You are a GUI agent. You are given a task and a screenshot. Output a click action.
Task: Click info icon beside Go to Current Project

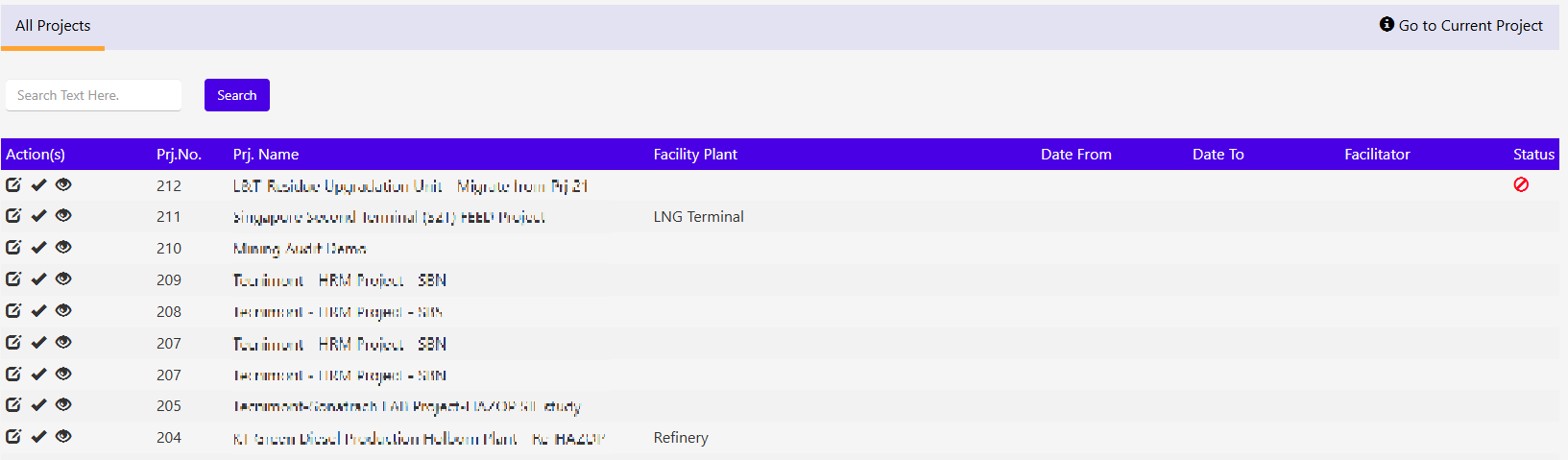click(x=1387, y=24)
